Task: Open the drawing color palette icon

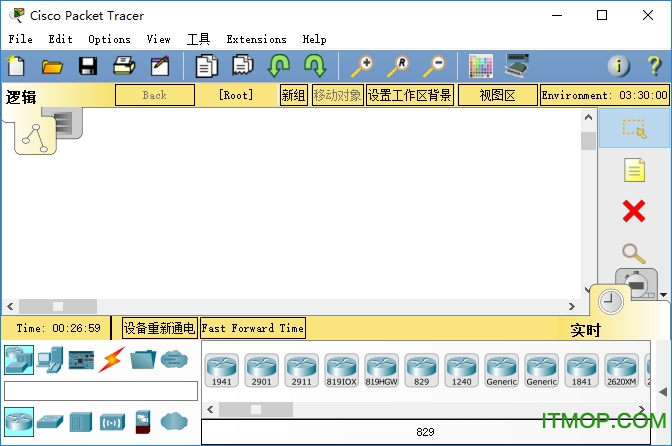Action: 481,67
